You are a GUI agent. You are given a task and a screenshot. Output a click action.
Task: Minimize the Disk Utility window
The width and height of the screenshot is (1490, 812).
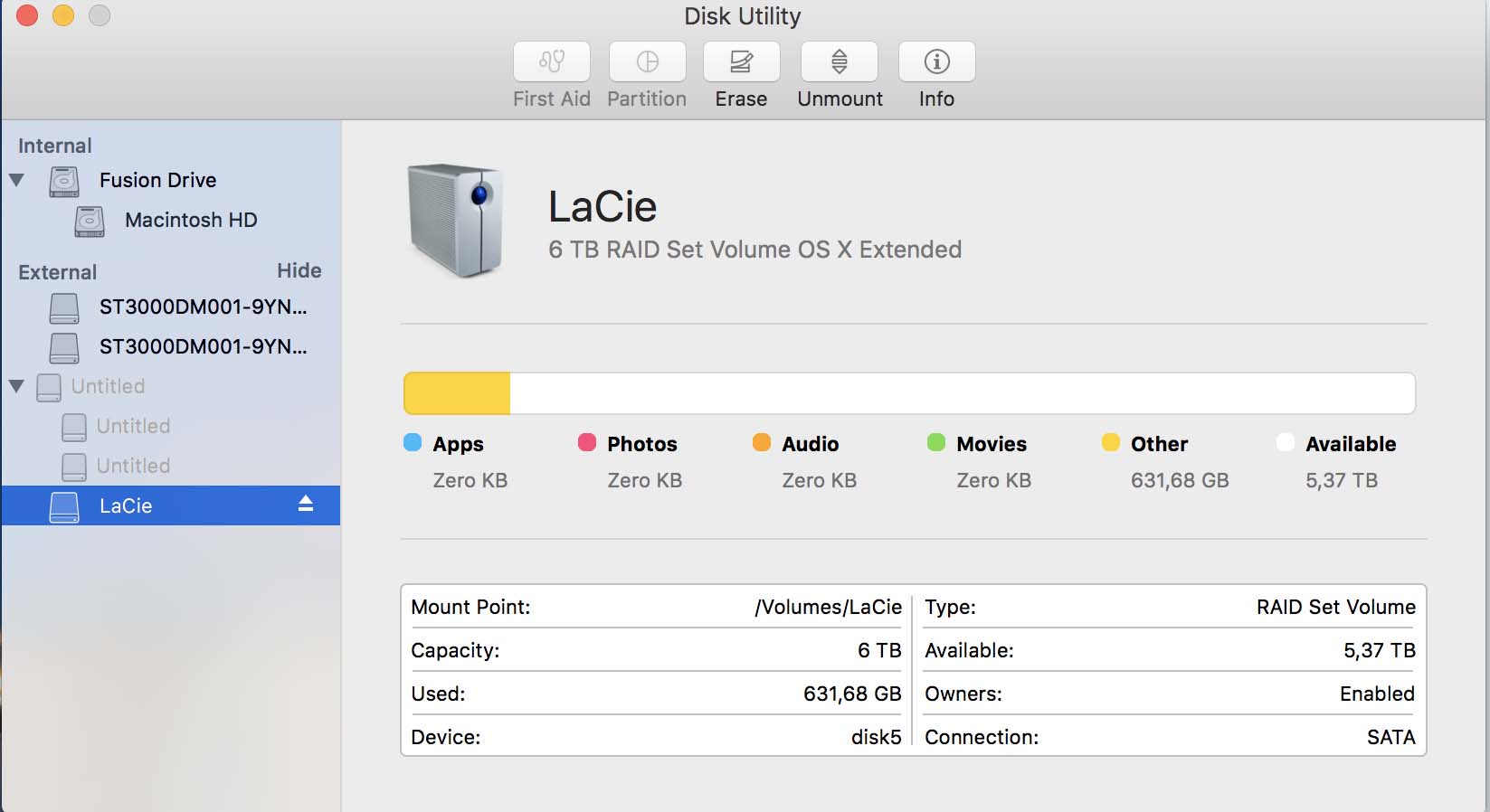click(63, 15)
